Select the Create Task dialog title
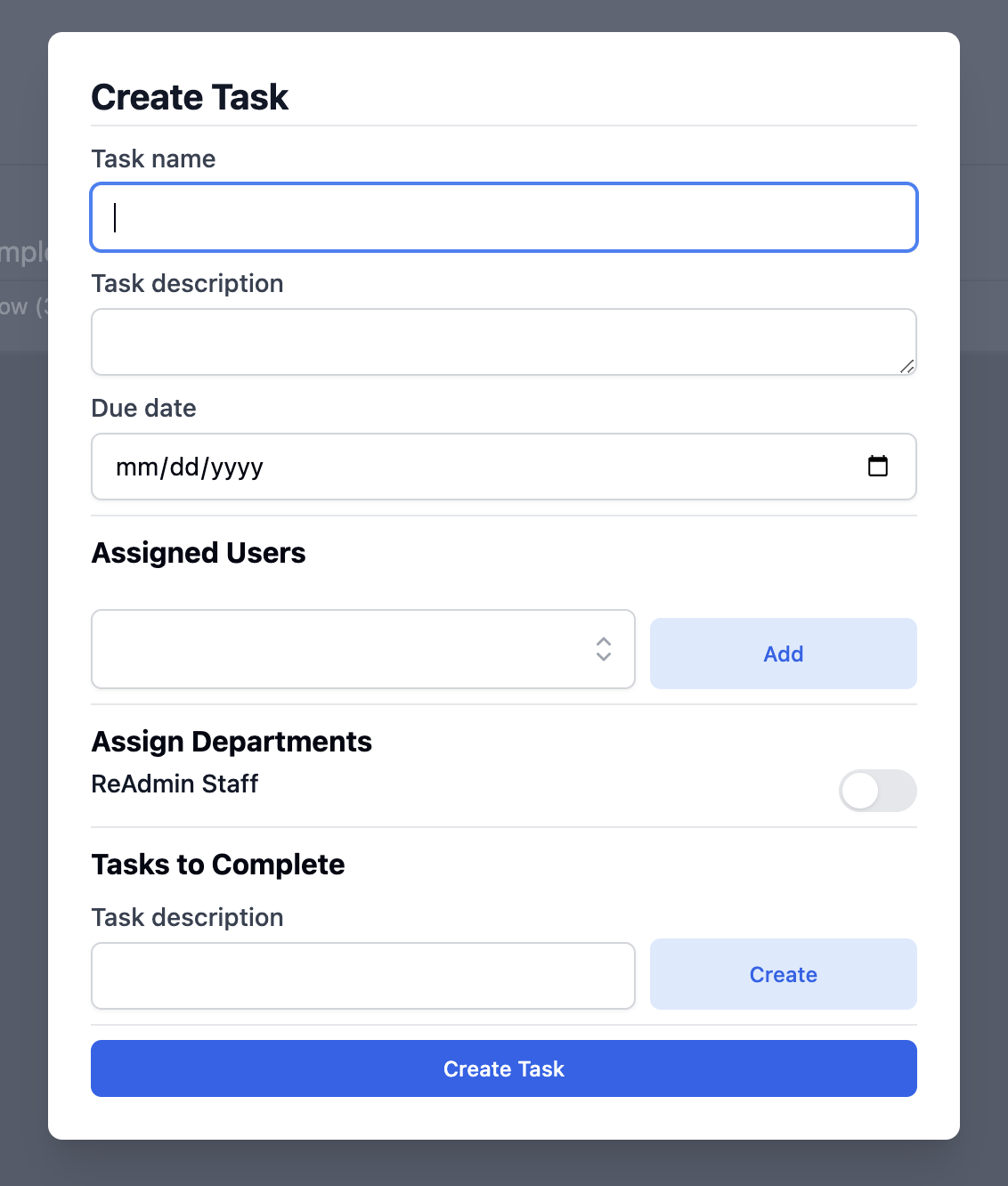 [189, 96]
